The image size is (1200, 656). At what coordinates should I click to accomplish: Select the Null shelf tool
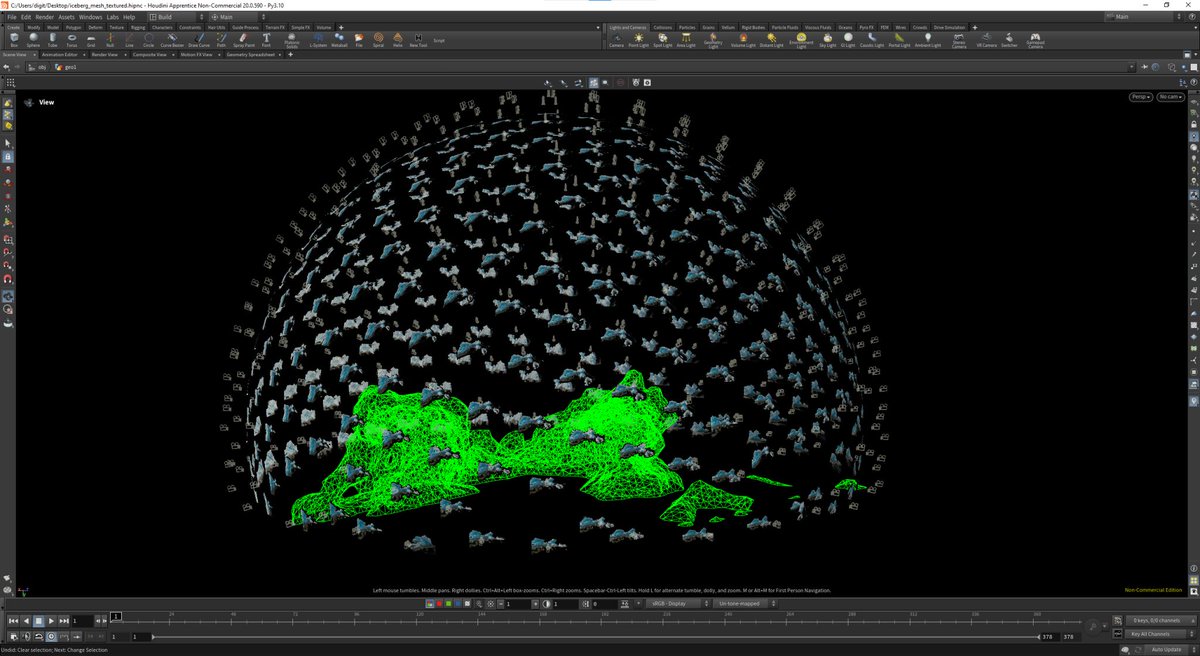tap(110, 40)
